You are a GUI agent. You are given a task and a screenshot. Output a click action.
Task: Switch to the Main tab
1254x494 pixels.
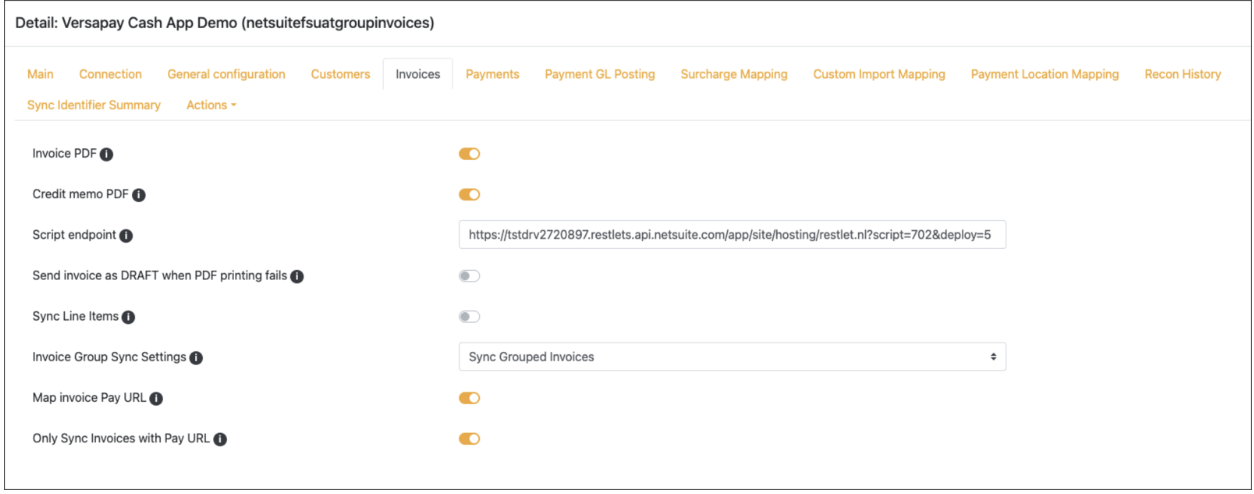pos(40,74)
